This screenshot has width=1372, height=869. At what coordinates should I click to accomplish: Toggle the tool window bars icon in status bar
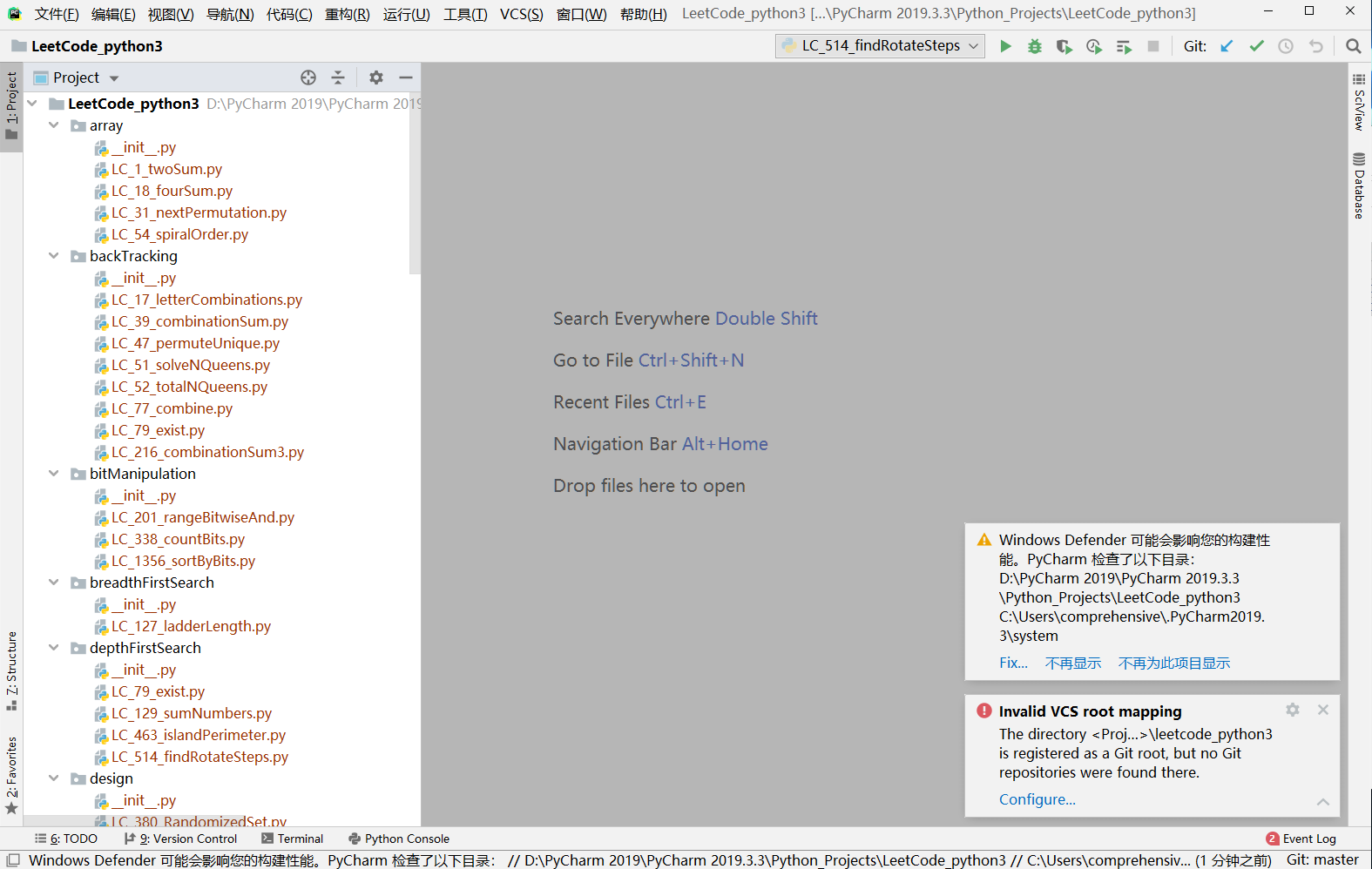coord(13,860)
